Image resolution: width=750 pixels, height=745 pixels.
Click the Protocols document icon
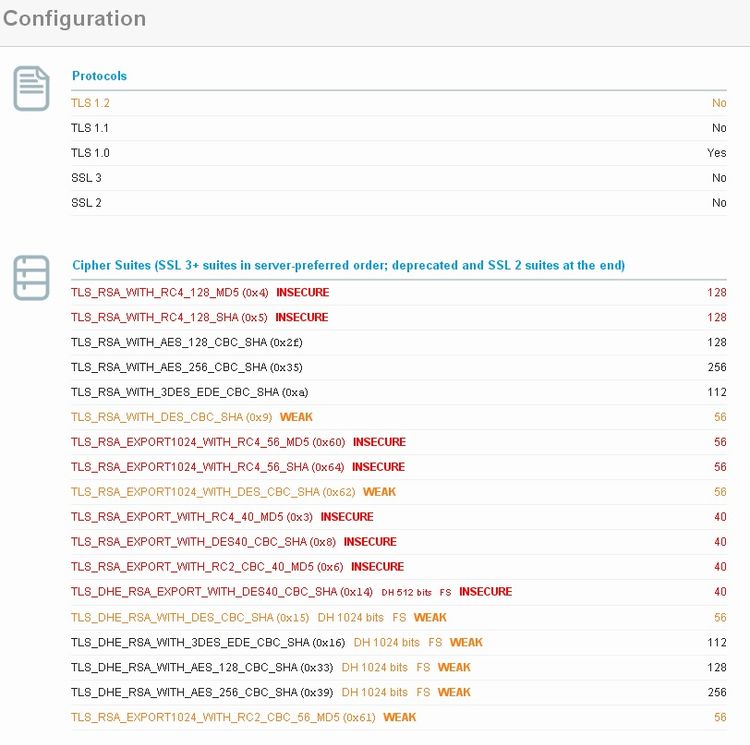coord(31,88)
